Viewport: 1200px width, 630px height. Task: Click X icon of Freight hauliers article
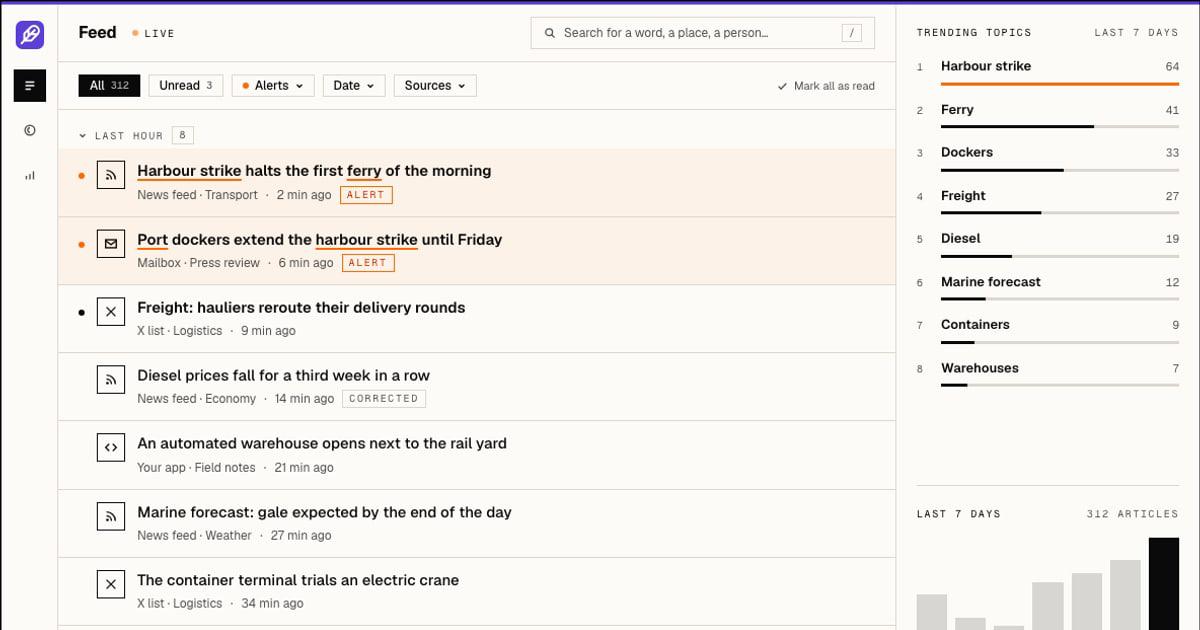click(x=111, y=311)
